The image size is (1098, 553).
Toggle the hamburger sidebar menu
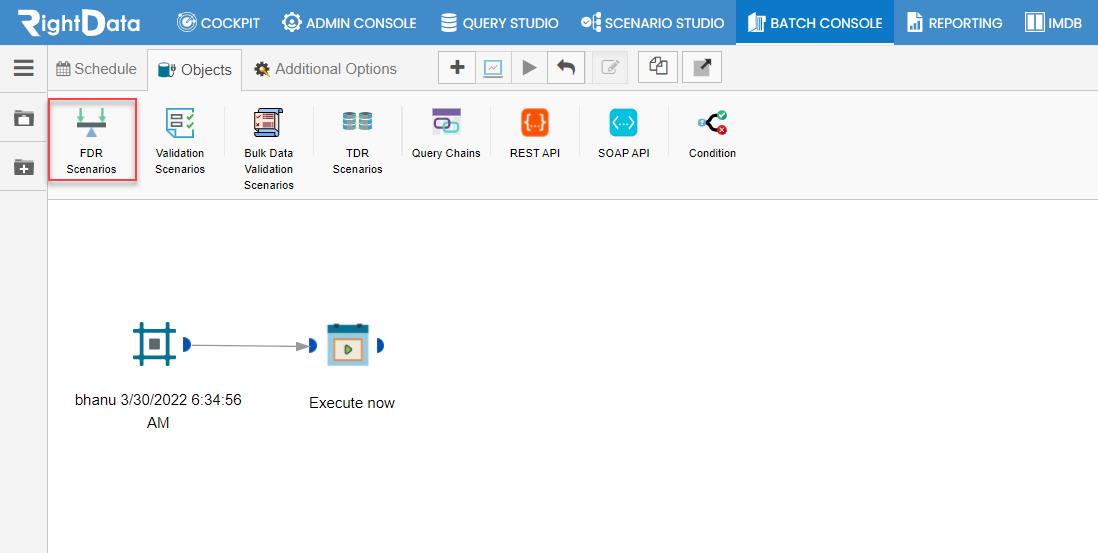coord(24,68)
